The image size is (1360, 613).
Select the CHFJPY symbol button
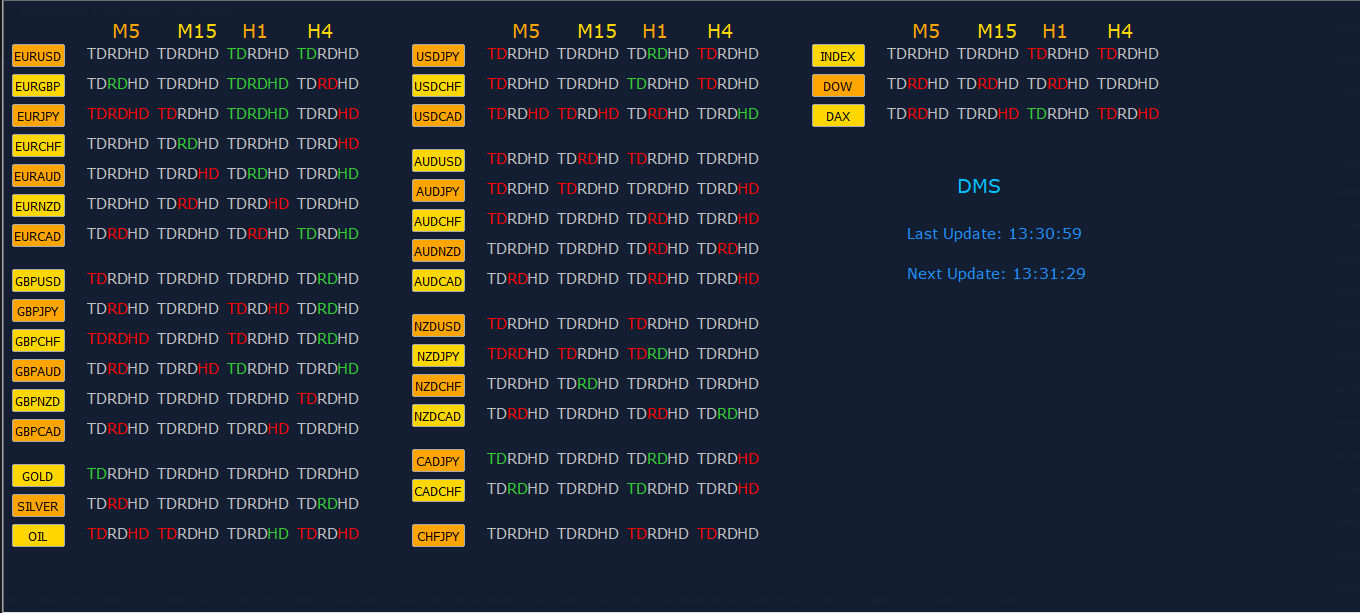[x=438, y=536]
